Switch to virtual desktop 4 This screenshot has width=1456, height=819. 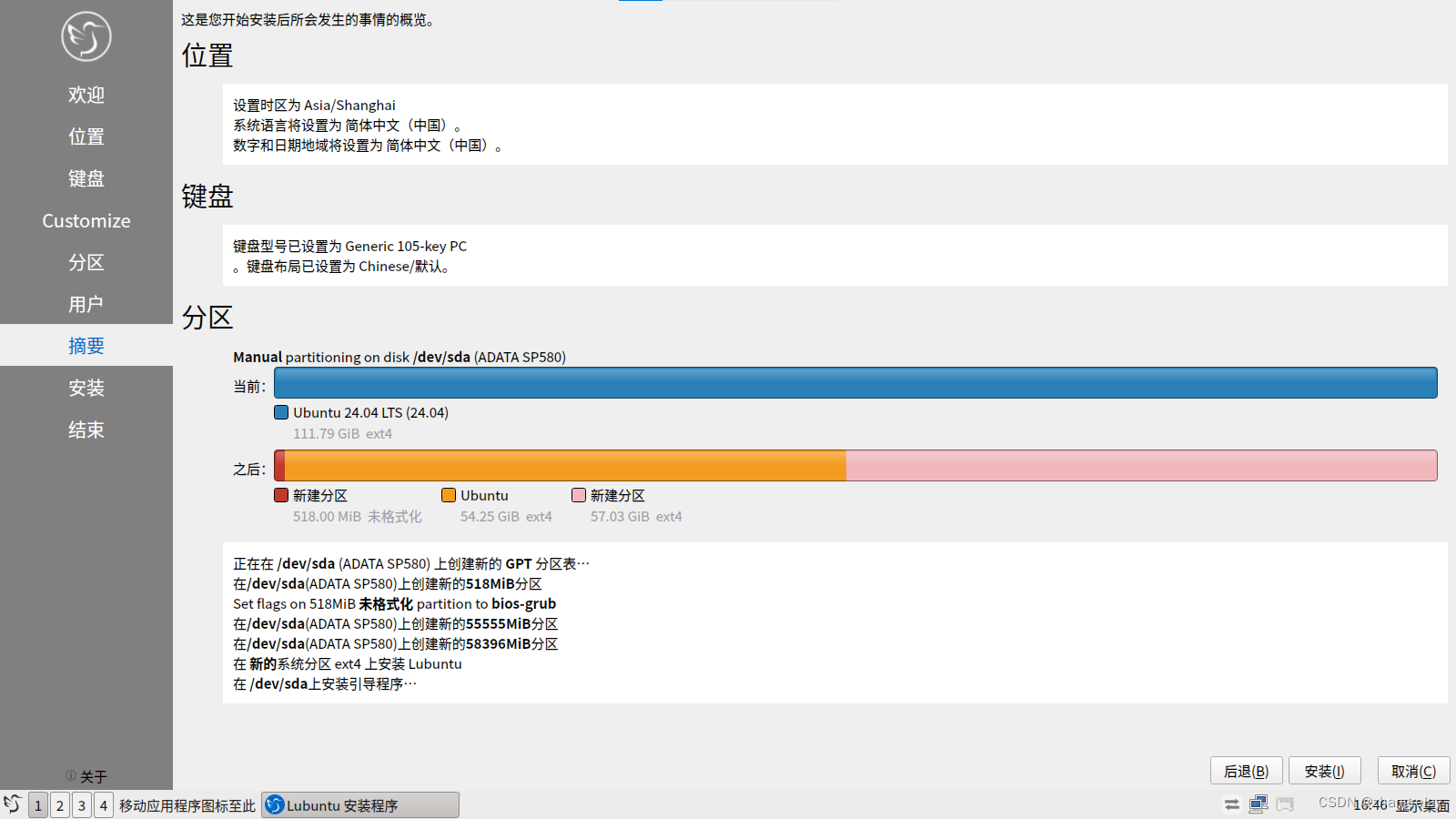pyautogui.click(x=104, y=805)
